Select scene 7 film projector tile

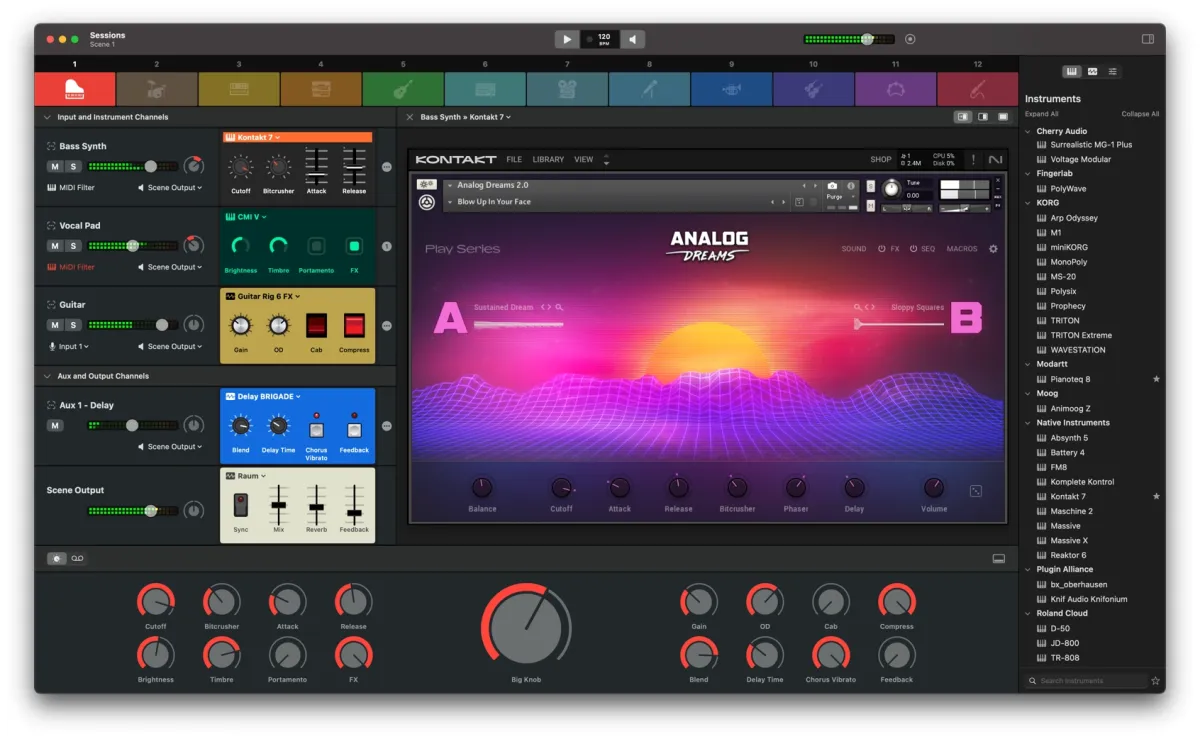[x=567, y=88]
